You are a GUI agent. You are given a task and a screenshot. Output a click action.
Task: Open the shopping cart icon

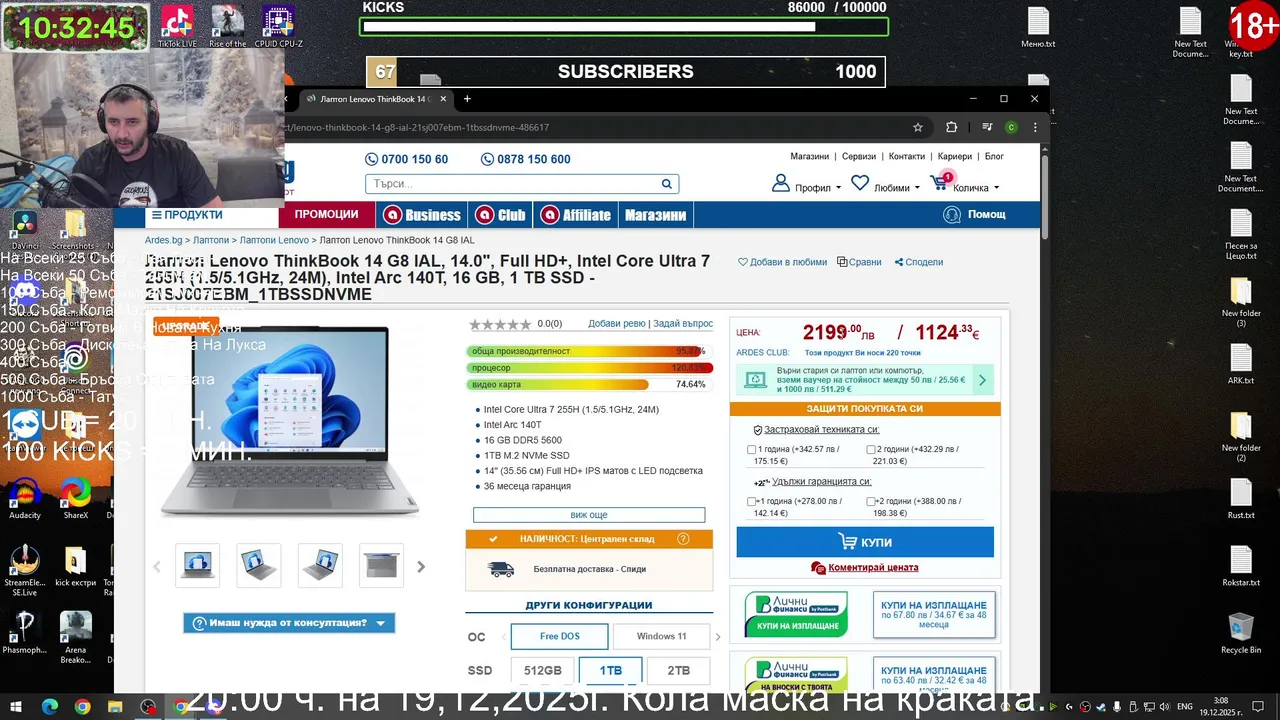(x=939, y=183)
